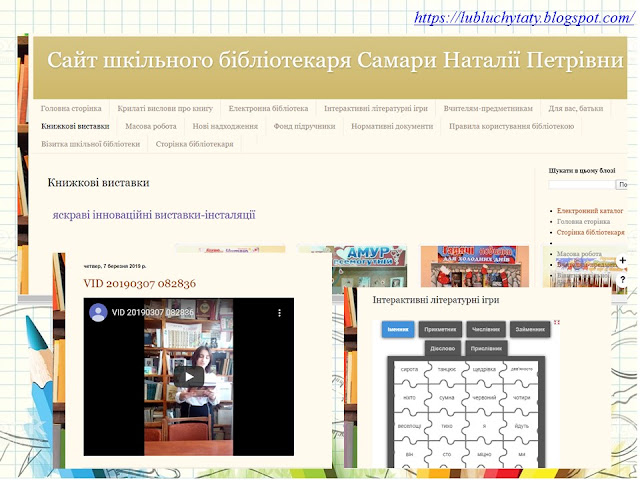Viewport: 640px width, 480px height.
Task: Play the video with center play button
Action: click(189, 377)
